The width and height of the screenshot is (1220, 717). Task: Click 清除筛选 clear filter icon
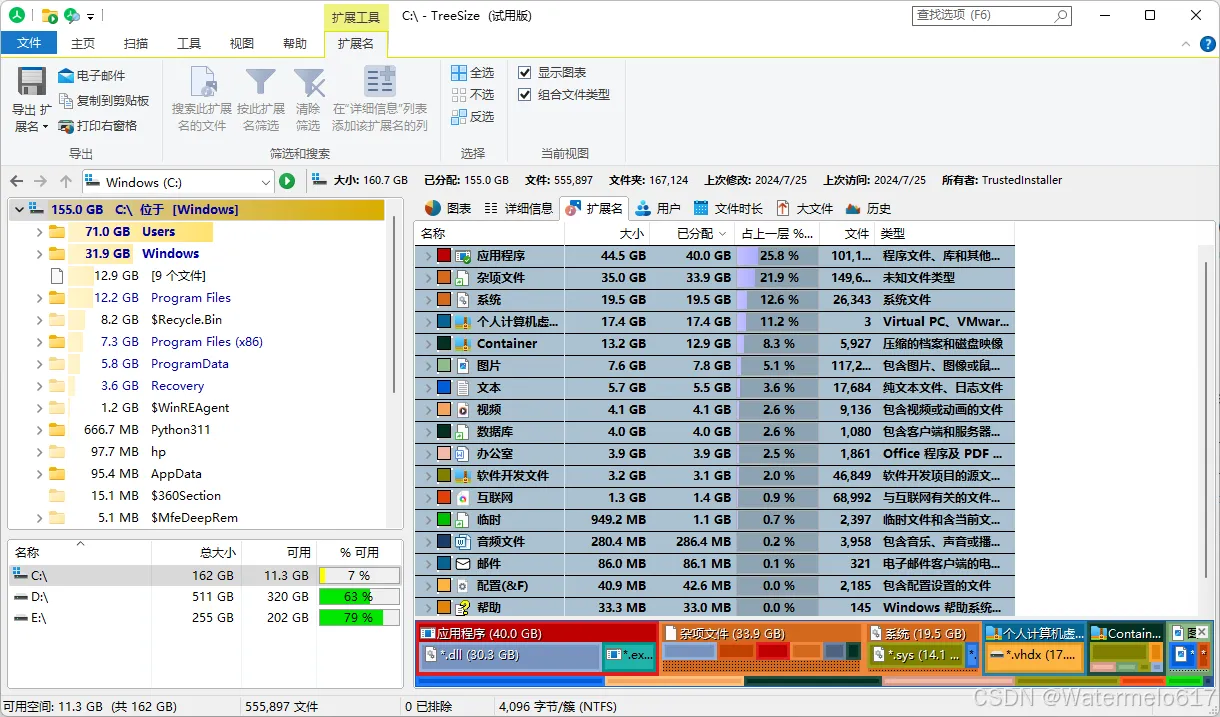coord(308,82)
